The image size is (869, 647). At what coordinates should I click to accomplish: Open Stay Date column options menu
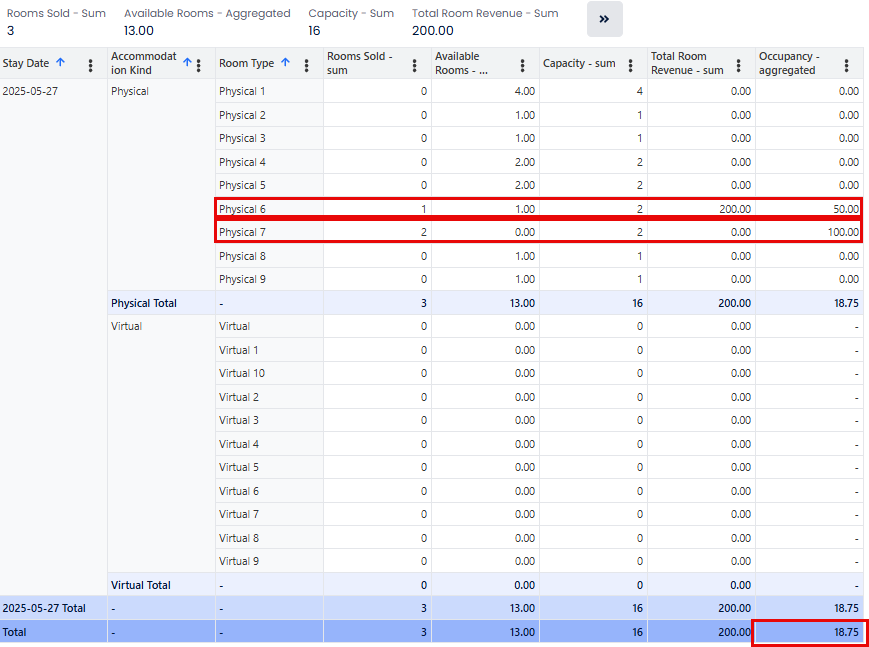[91, 64]
